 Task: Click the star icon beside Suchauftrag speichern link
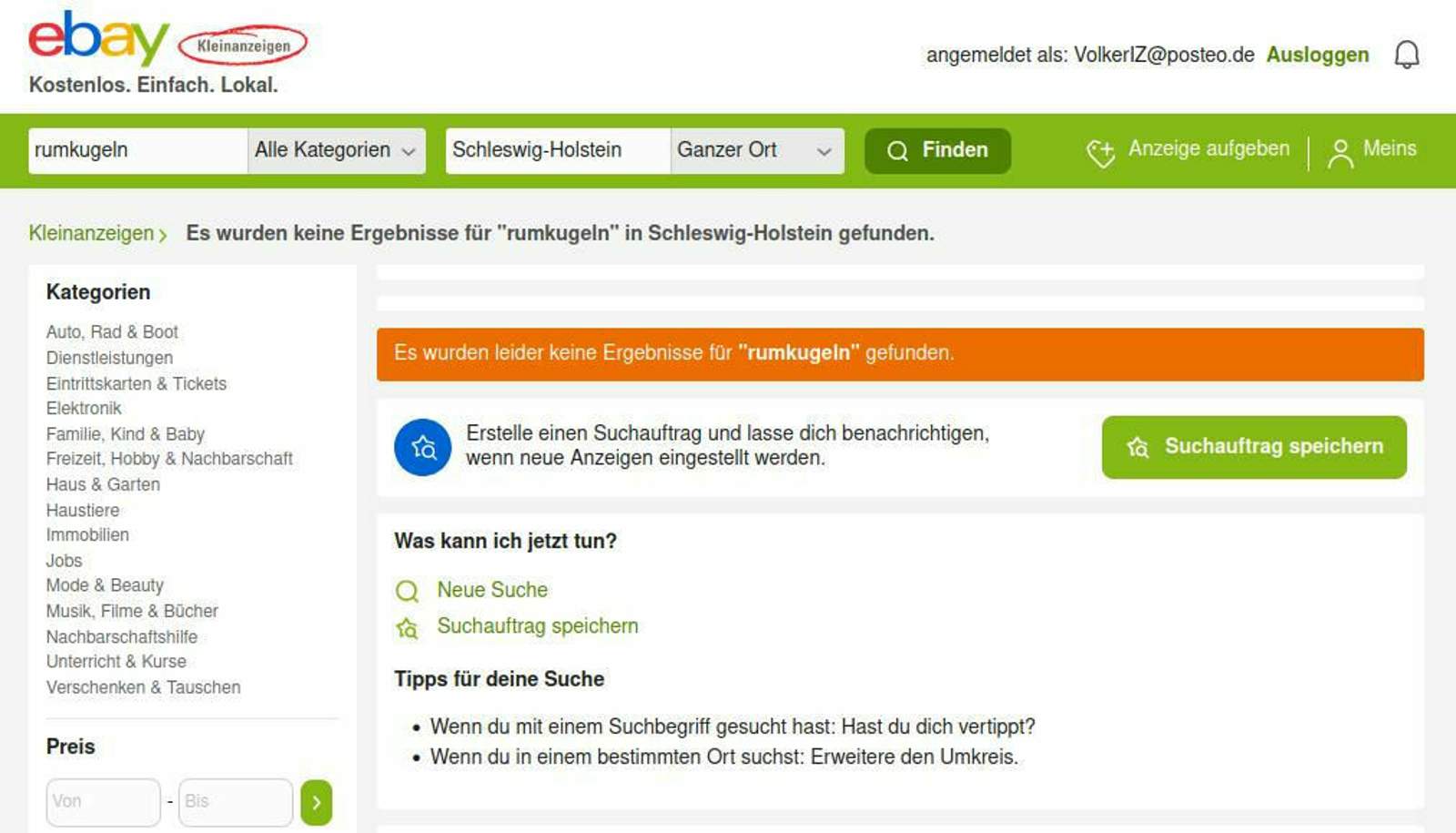click(407, 628)
